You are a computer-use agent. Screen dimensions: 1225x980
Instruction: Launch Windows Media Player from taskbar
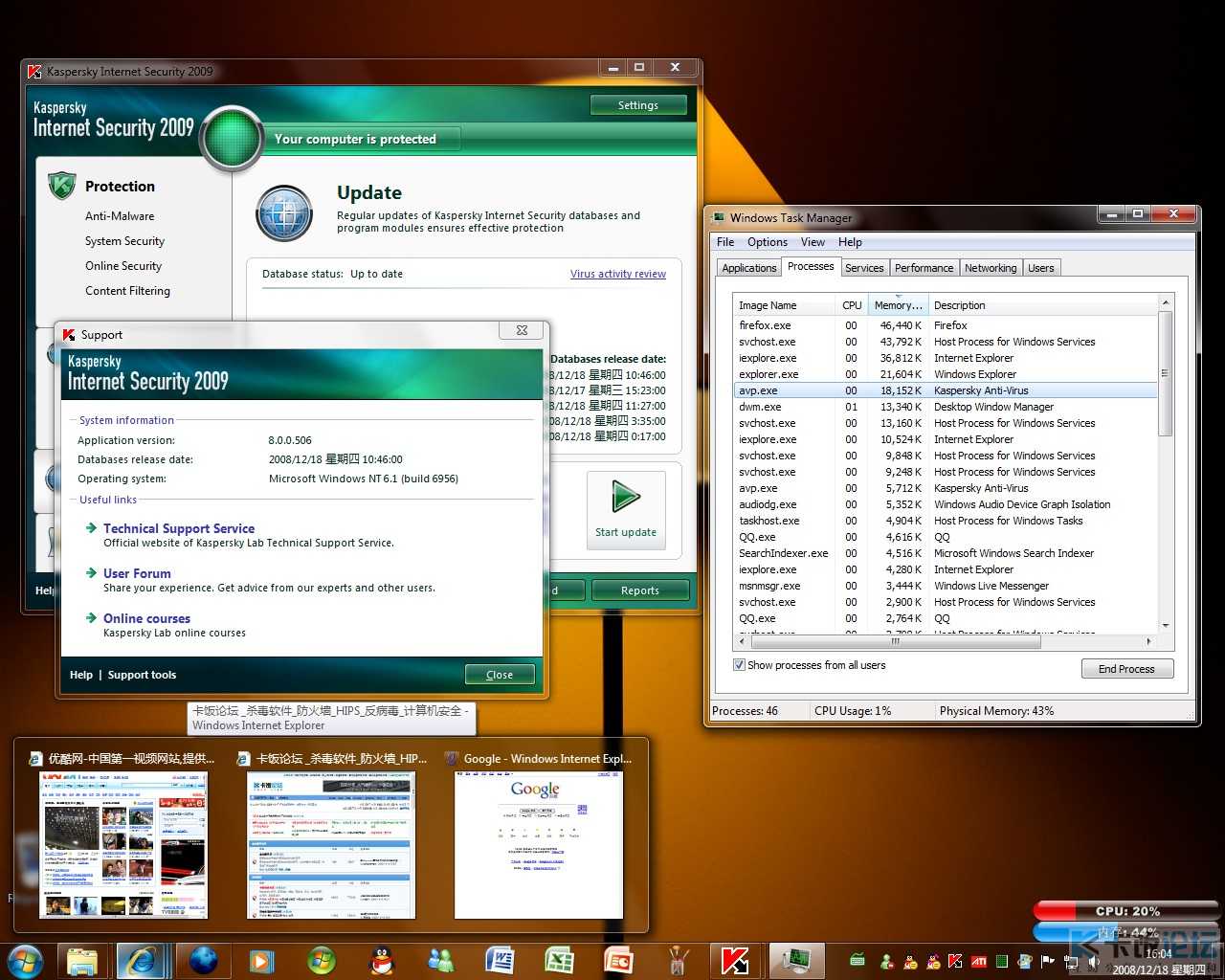tap(261, 961)
